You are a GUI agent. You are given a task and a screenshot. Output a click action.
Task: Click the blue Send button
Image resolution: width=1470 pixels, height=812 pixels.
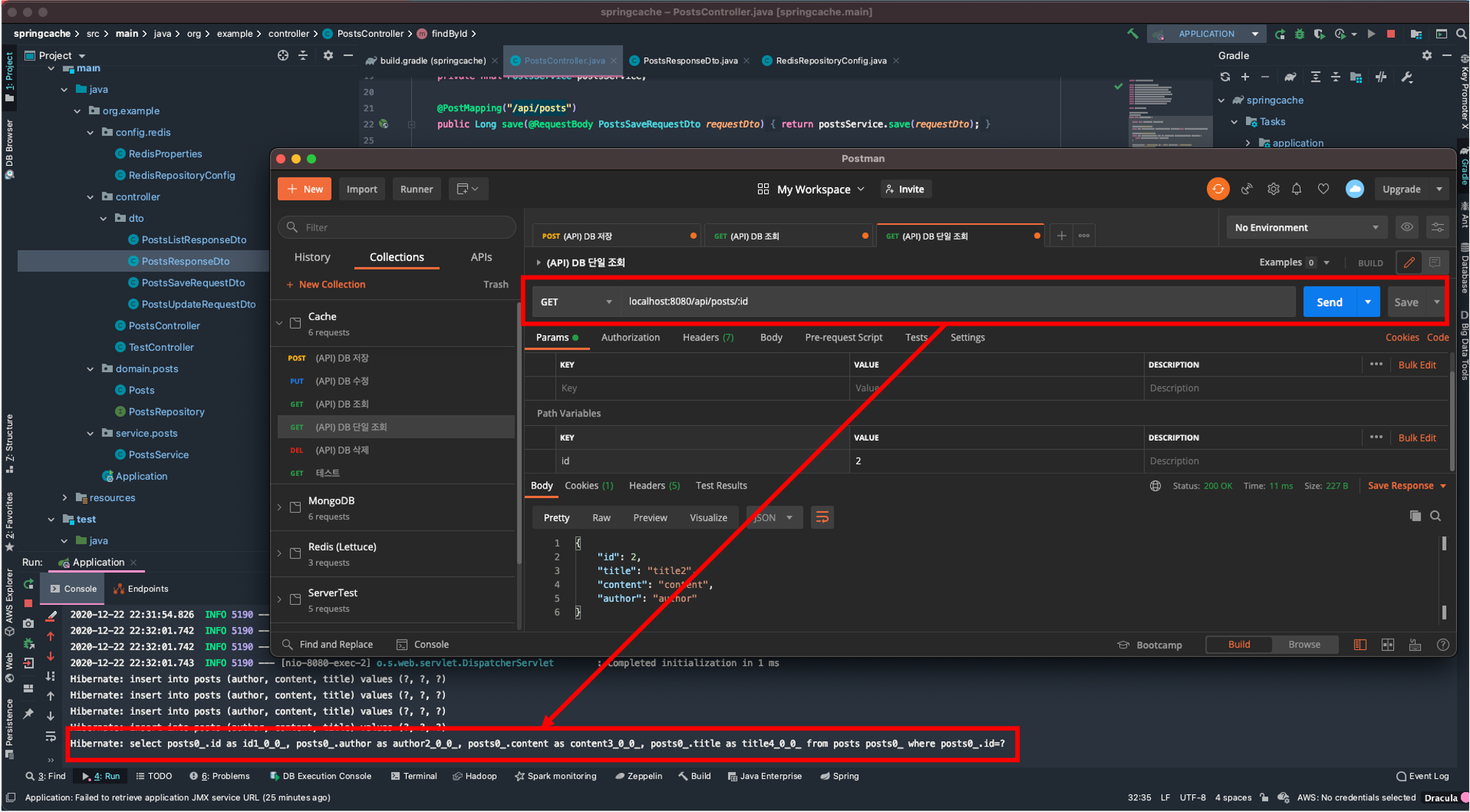pyautogui.click(x=1329, y=302)
